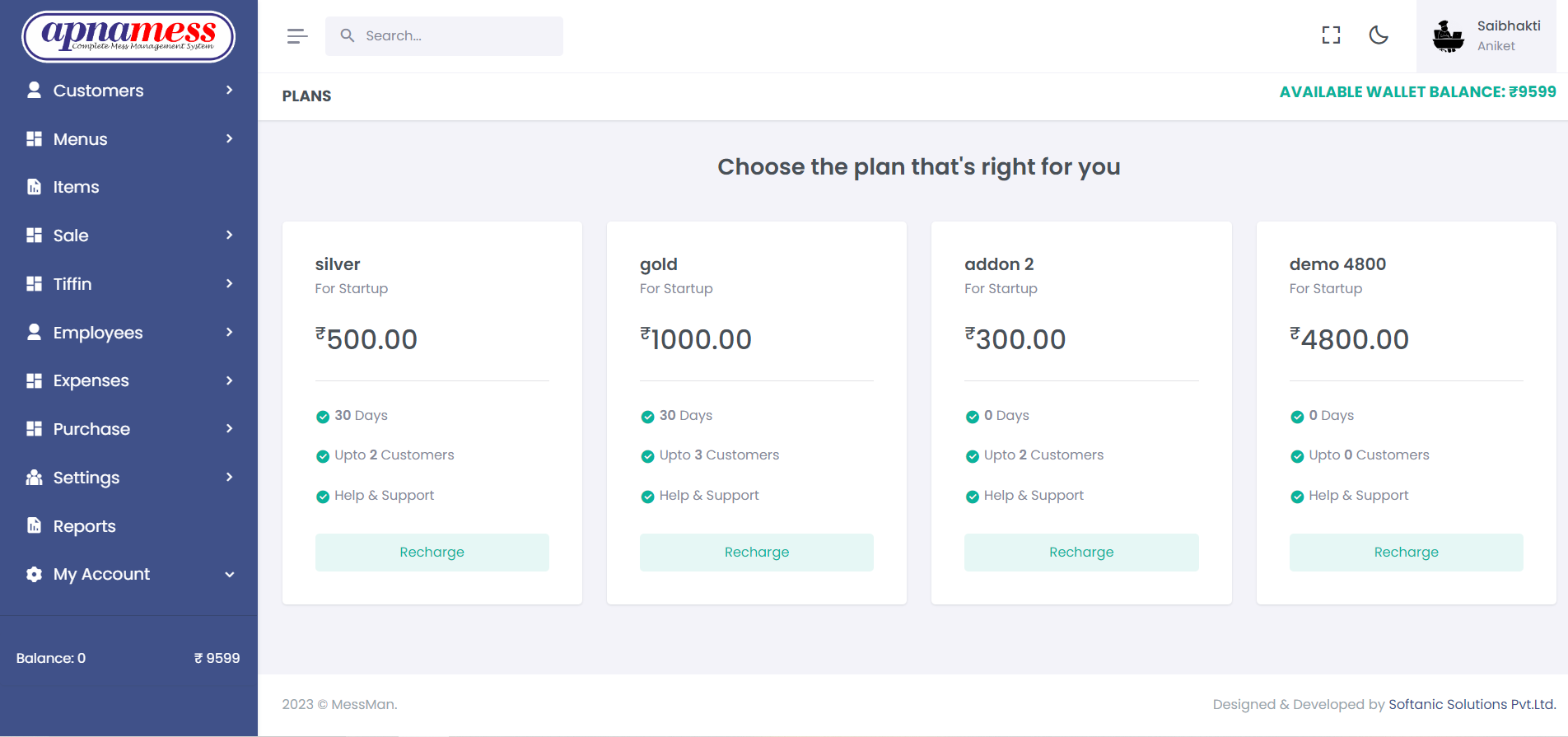Recharge the silver plan
This screenshot has height=737, width=1568.
point(432,553)
